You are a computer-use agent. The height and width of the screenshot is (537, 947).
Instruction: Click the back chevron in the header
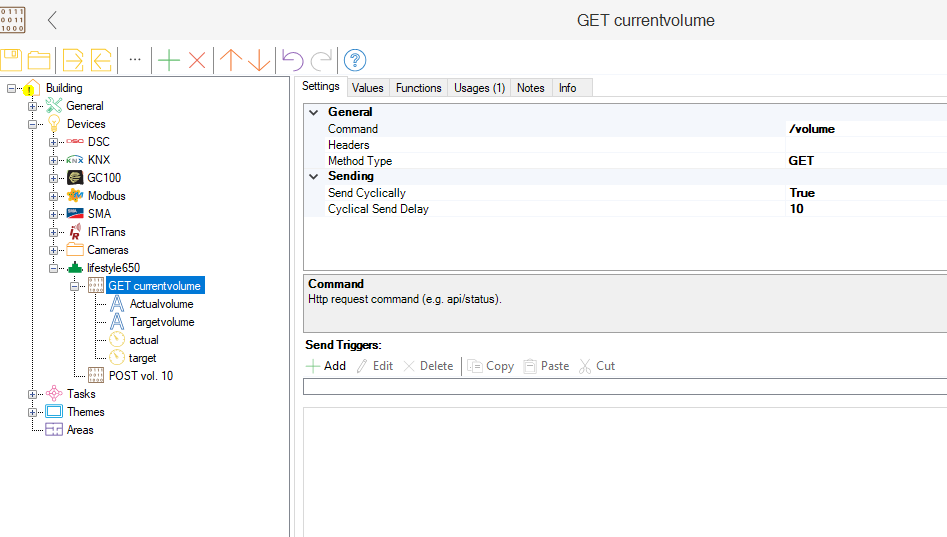(x=52, y=20)
